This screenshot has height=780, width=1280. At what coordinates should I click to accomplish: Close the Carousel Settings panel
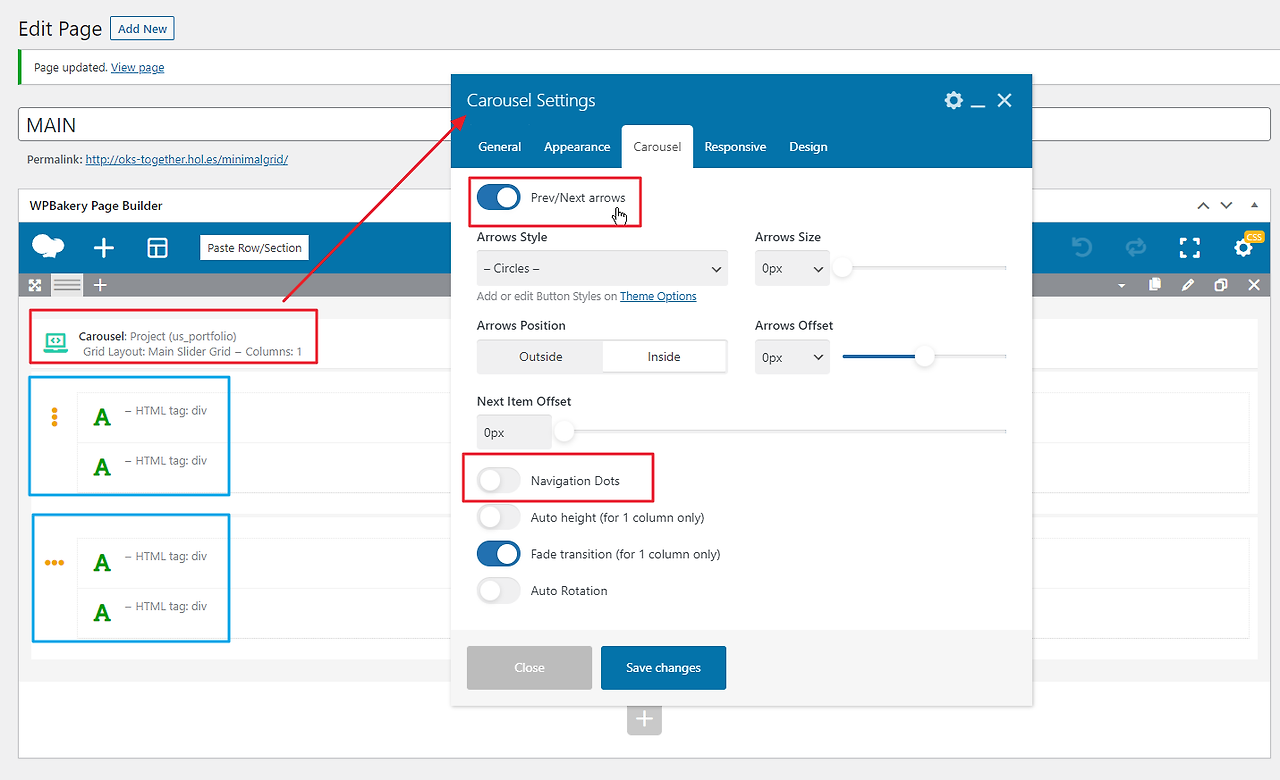point(1005,100)
